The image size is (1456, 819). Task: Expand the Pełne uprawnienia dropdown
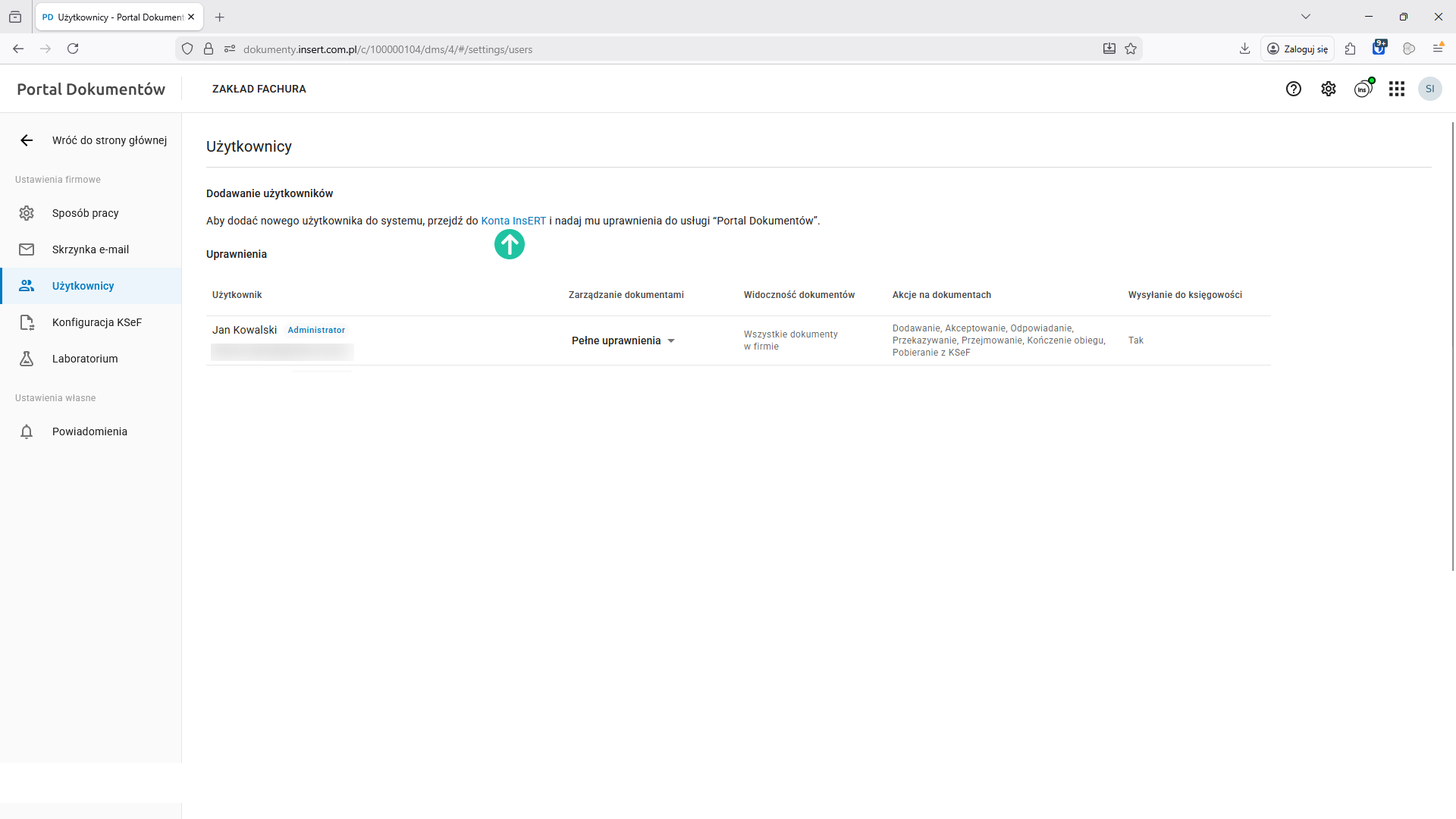623,340
